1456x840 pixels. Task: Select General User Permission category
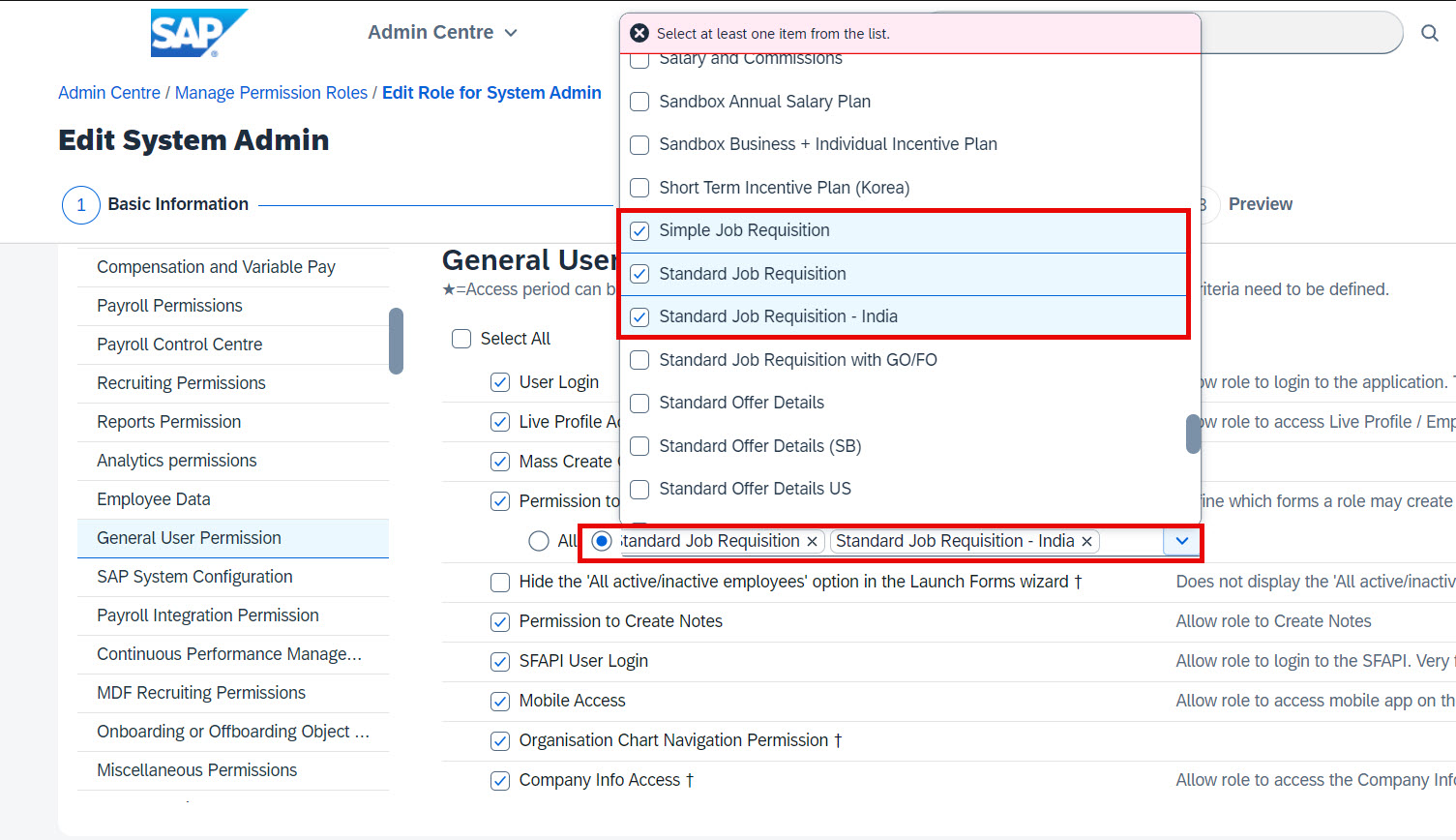[x=233, y=538]
